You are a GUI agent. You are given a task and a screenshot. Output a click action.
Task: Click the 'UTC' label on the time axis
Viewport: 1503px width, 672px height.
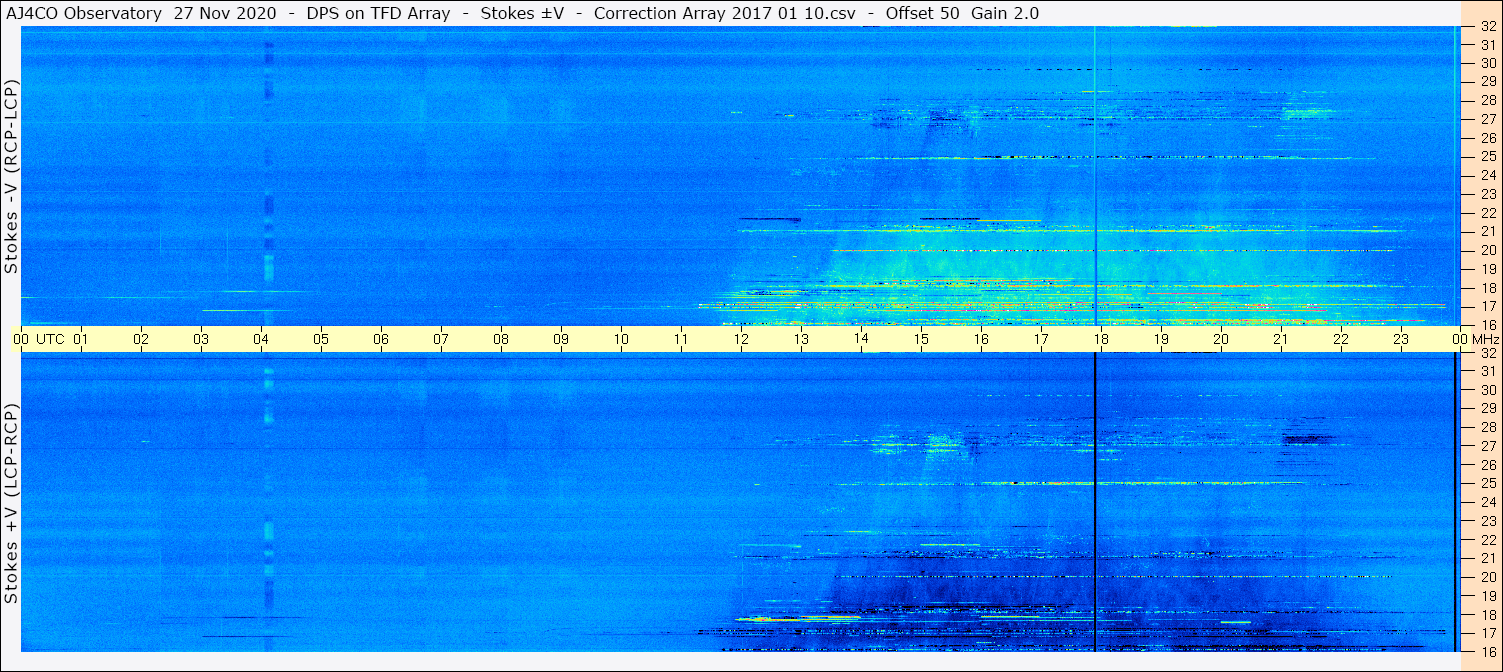[51, 339]
